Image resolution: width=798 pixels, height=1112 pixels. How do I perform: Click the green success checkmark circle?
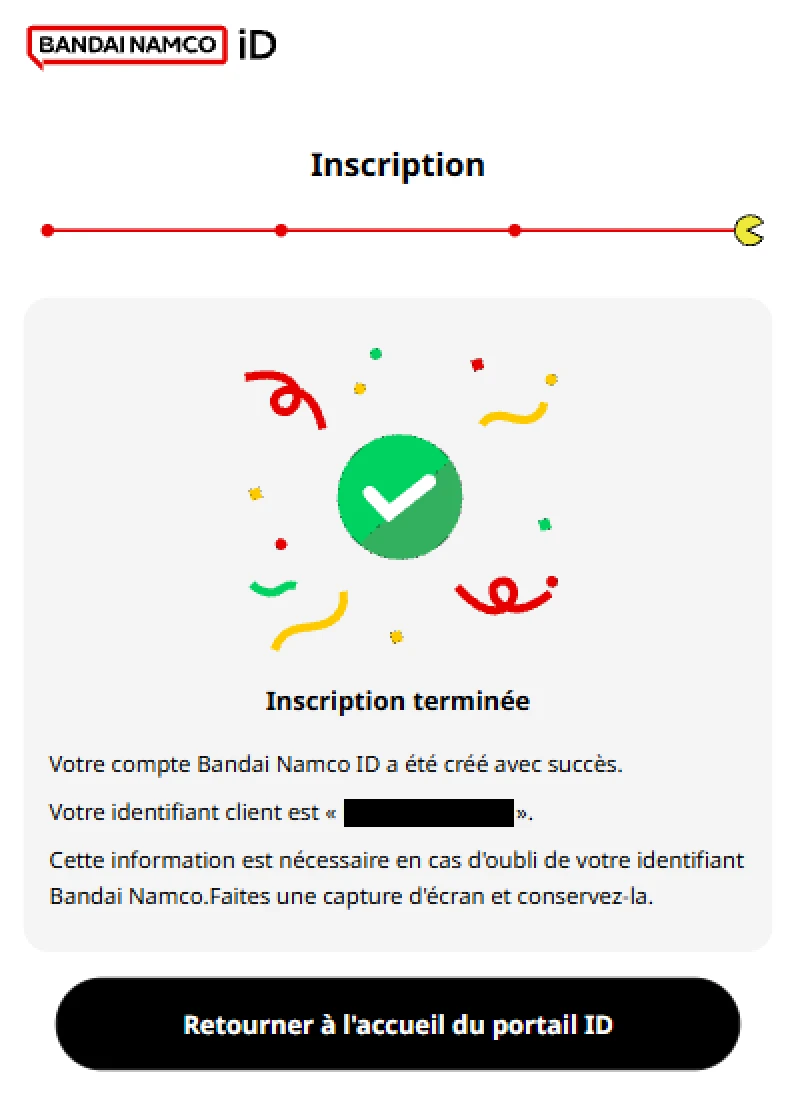(x=399, y=497)
